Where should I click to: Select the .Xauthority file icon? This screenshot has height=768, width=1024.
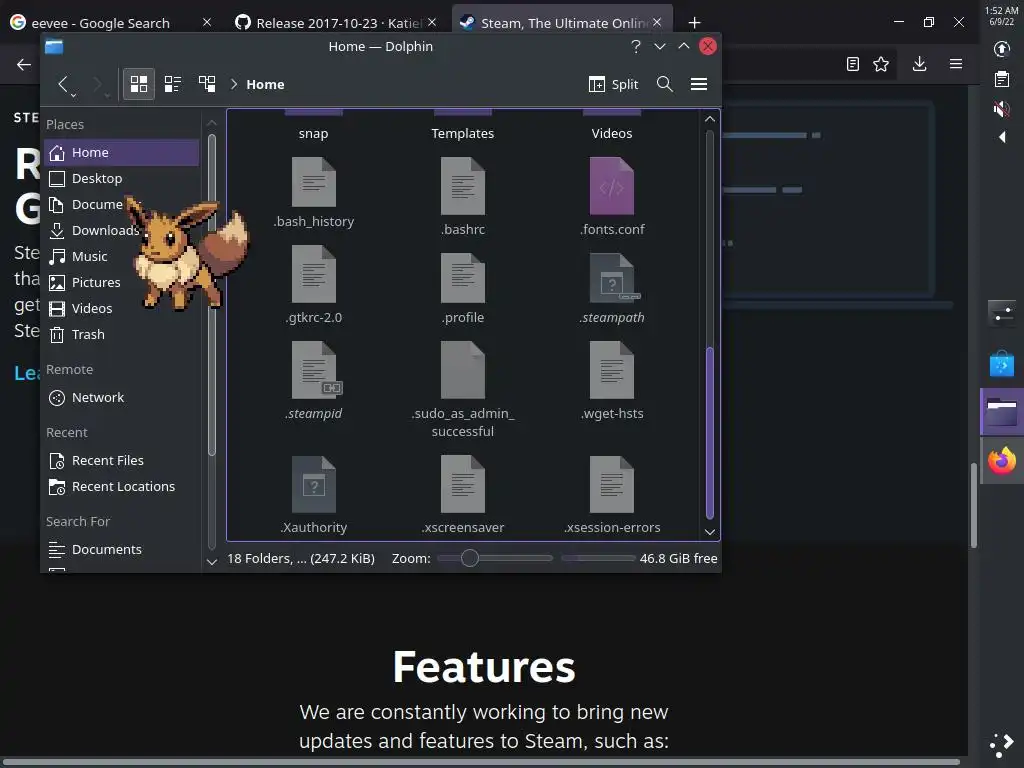(x=314, y=485)
